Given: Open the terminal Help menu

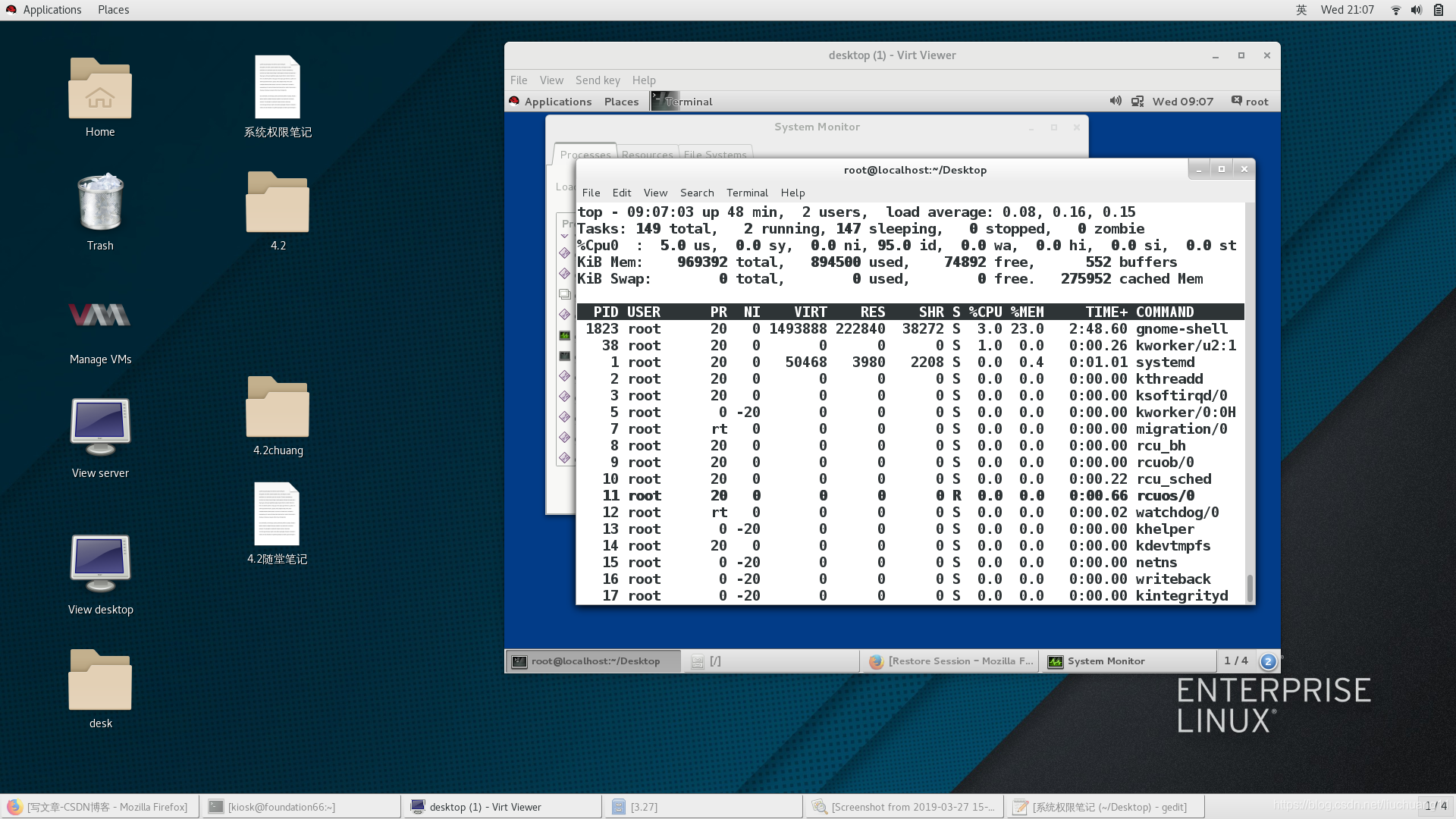Looking at the screenshot, I should tap(792, 193).
